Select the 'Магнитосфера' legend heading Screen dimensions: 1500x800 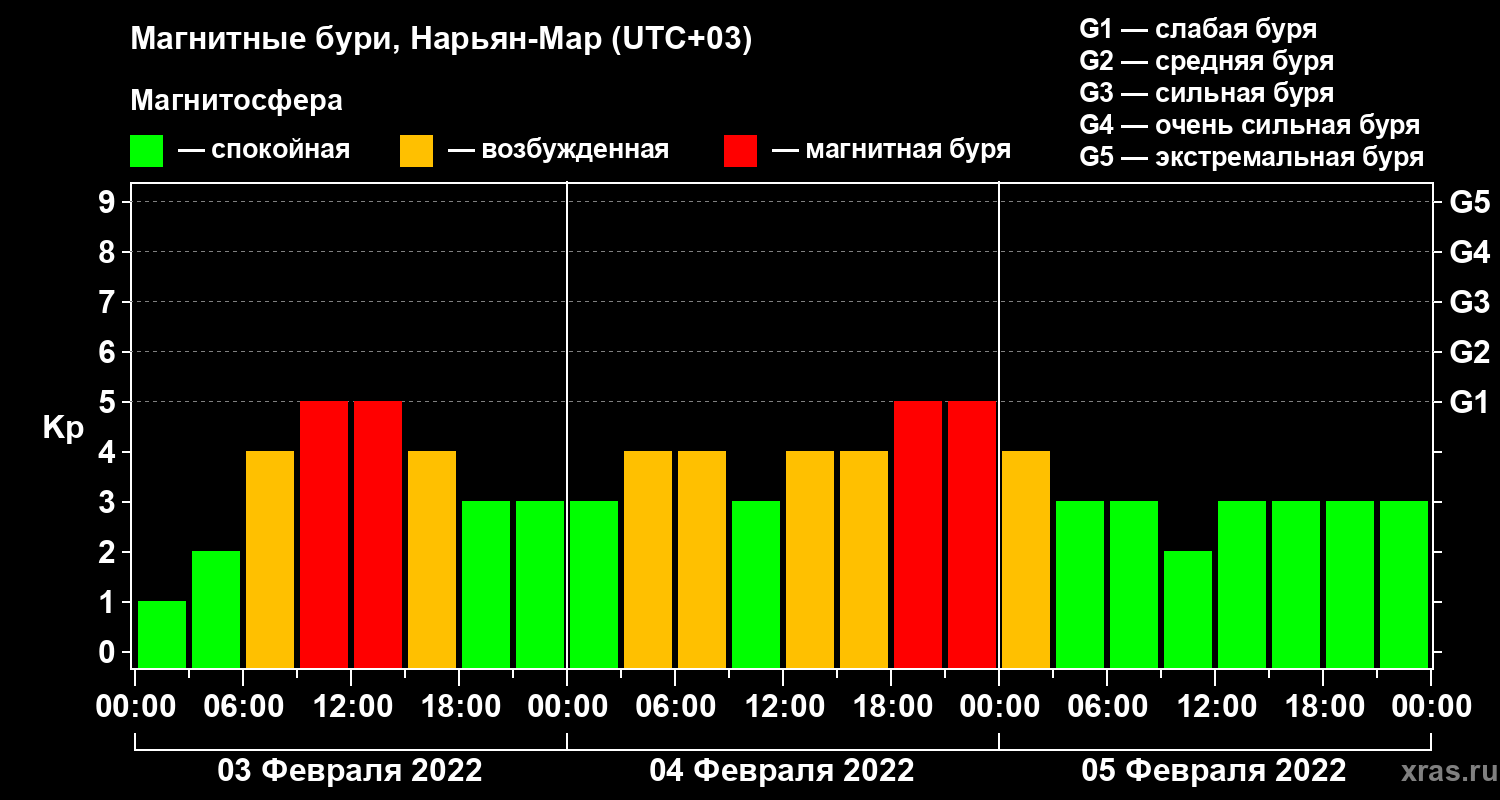(236, 101)
